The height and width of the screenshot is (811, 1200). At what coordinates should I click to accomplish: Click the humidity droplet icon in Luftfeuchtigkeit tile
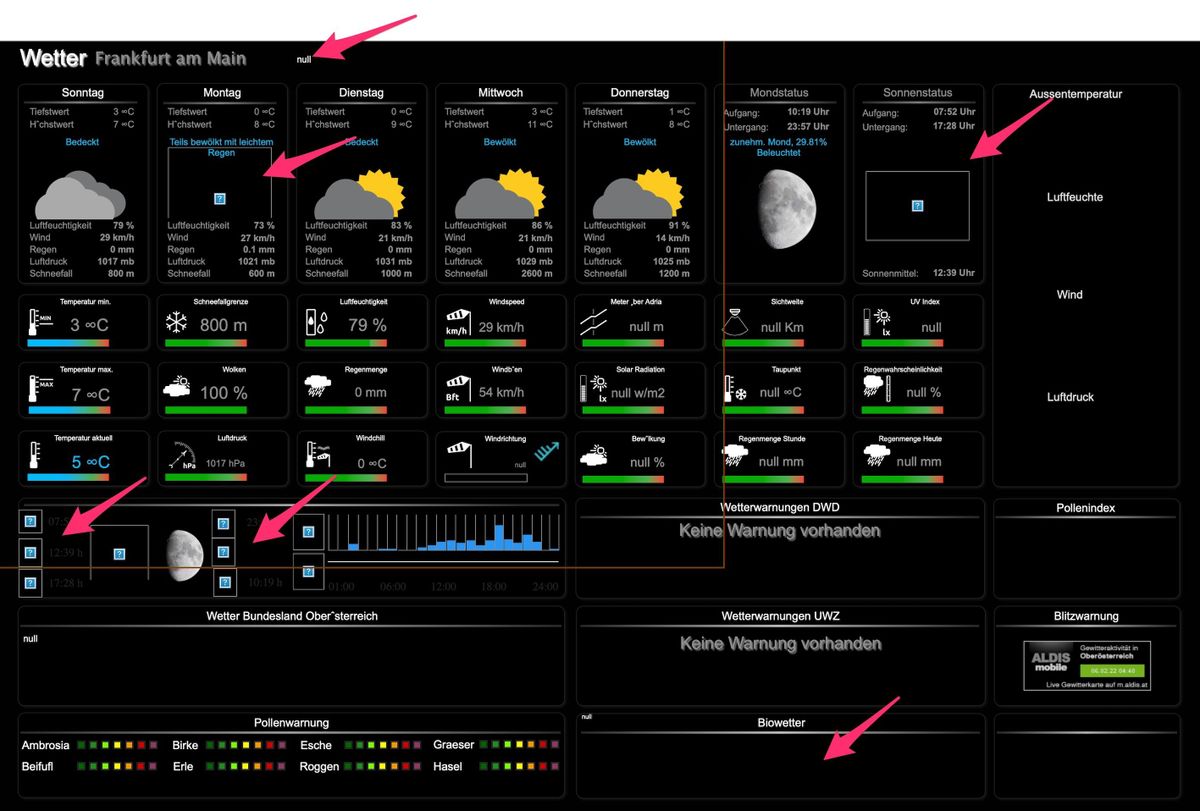314,322
